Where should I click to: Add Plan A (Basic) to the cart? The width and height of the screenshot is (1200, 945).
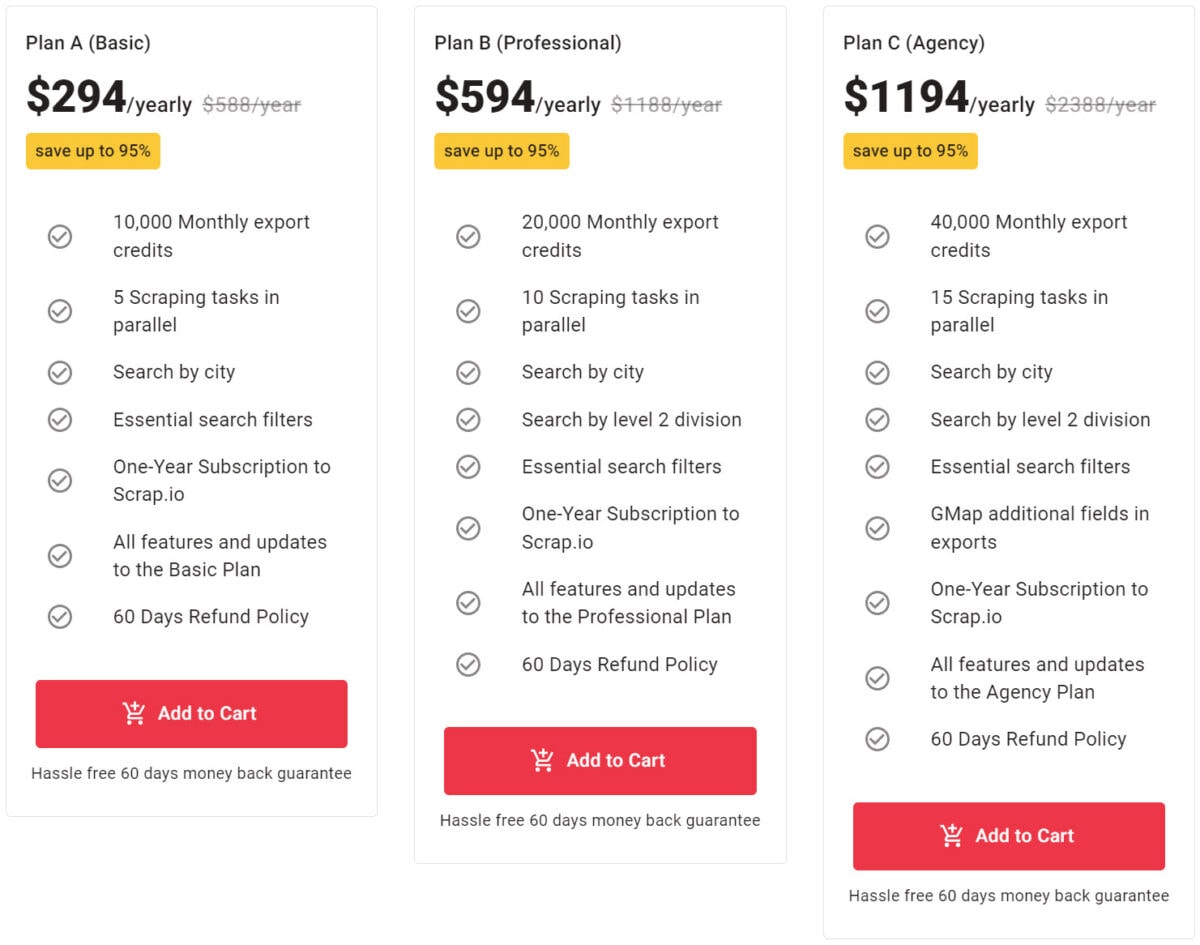(191, 713)
